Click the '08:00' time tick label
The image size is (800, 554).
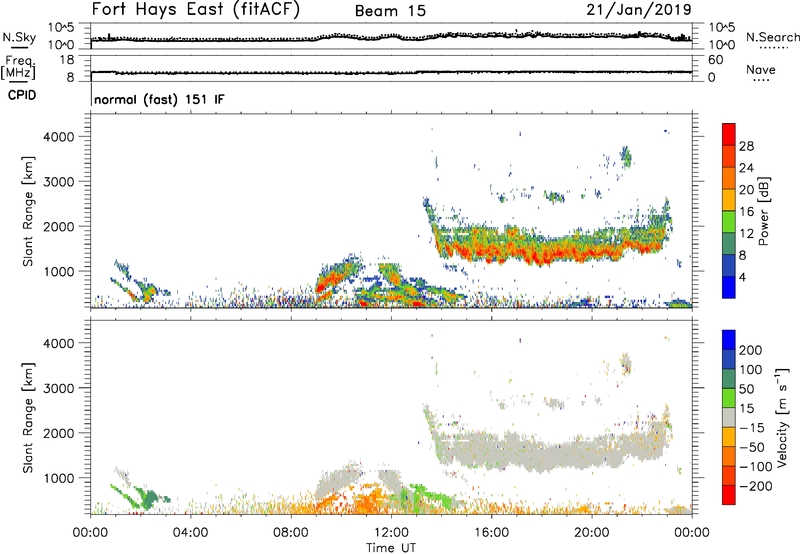291,533
